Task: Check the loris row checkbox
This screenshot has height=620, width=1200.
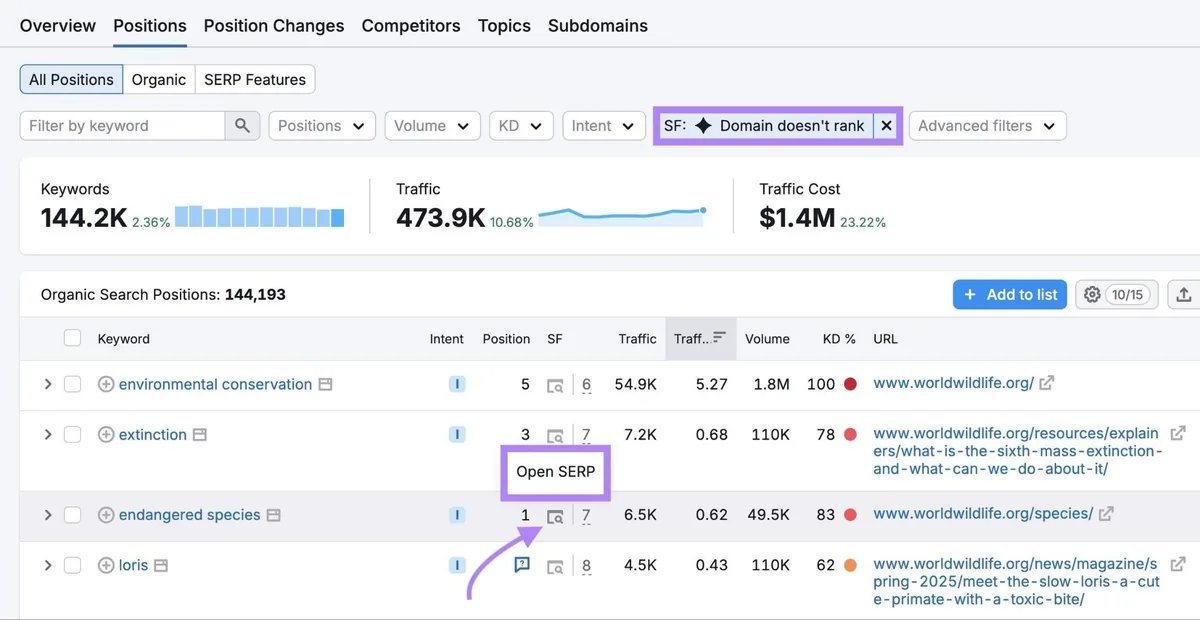Action: click(x=72, y=565)
